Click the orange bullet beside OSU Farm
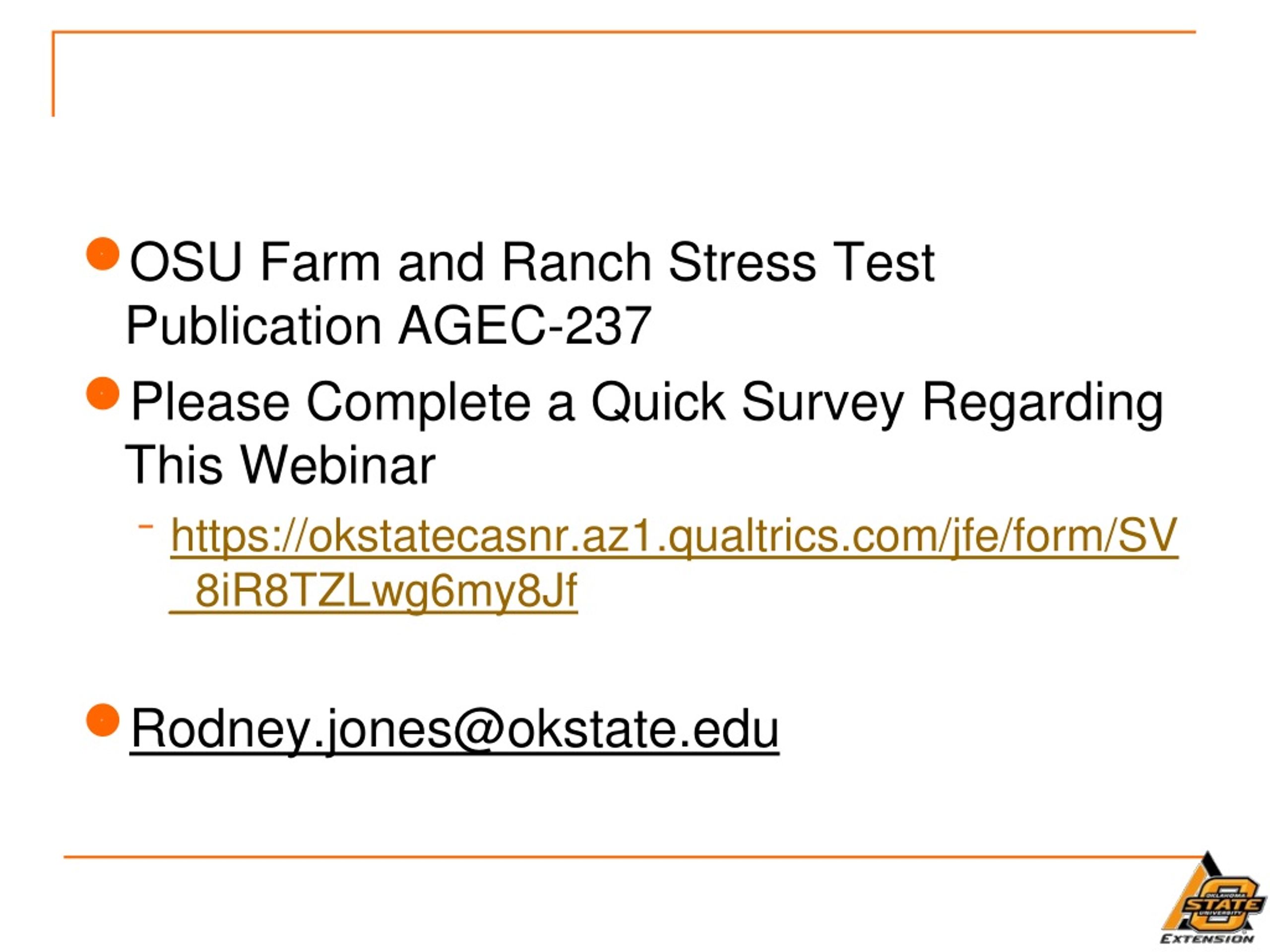 [x=103, y=254]
